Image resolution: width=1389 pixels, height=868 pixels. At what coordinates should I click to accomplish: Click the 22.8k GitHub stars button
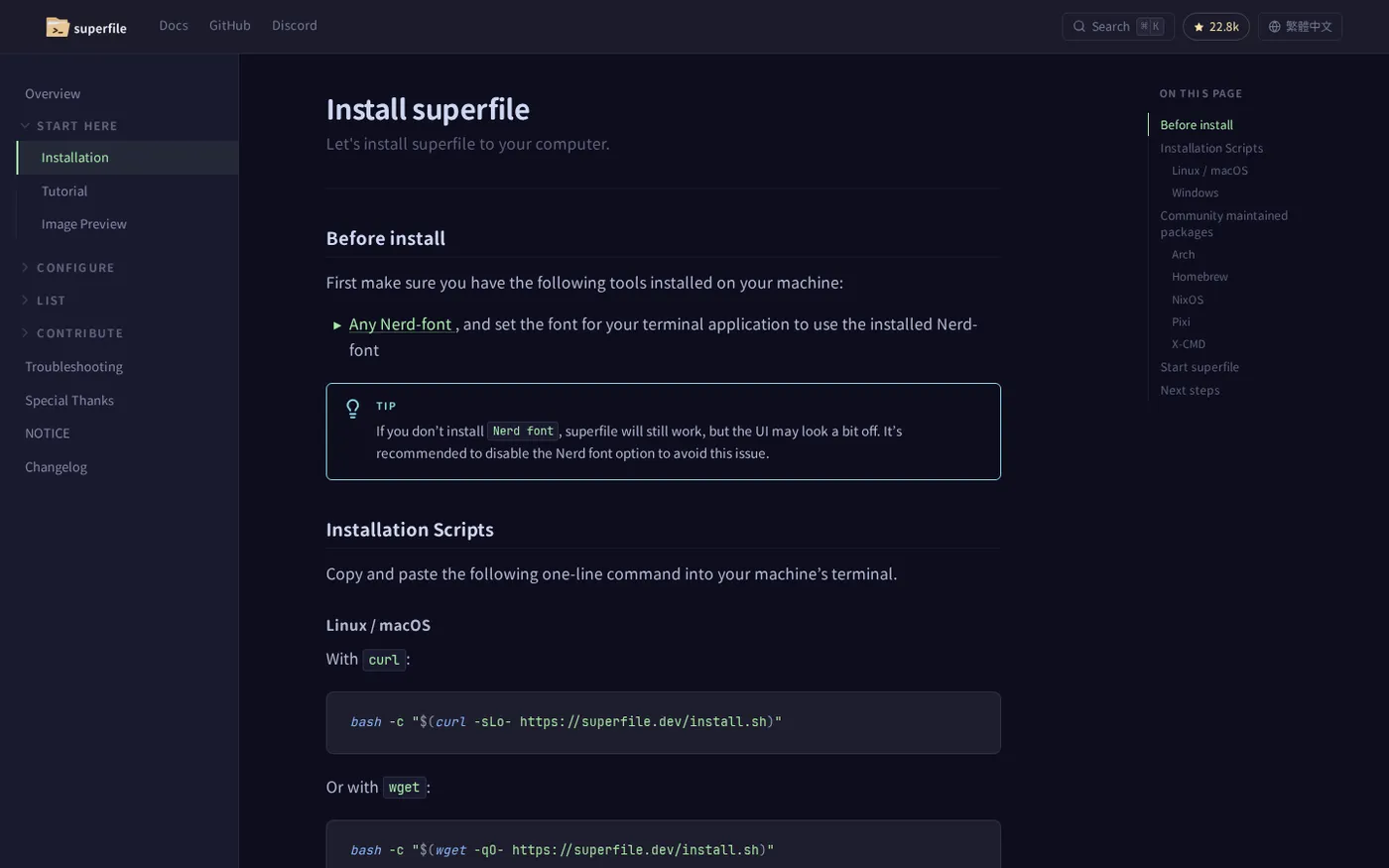(x=1215, y=27)
